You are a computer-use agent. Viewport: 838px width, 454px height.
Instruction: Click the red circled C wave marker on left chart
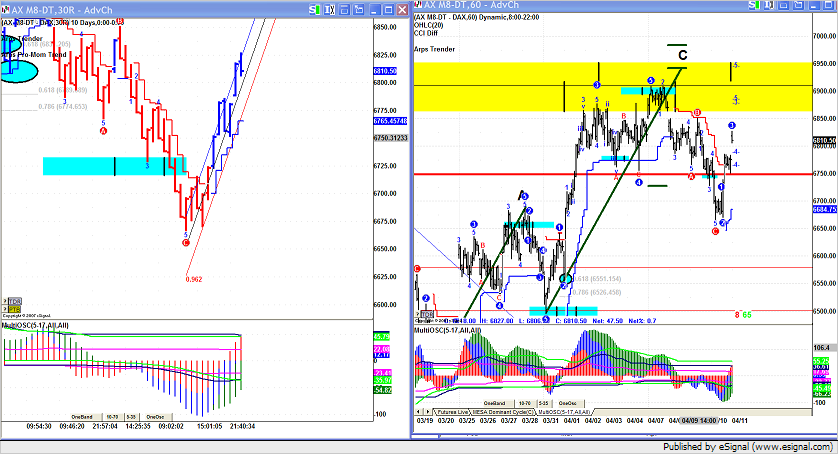pyautogui.click(x=185, y=242)
